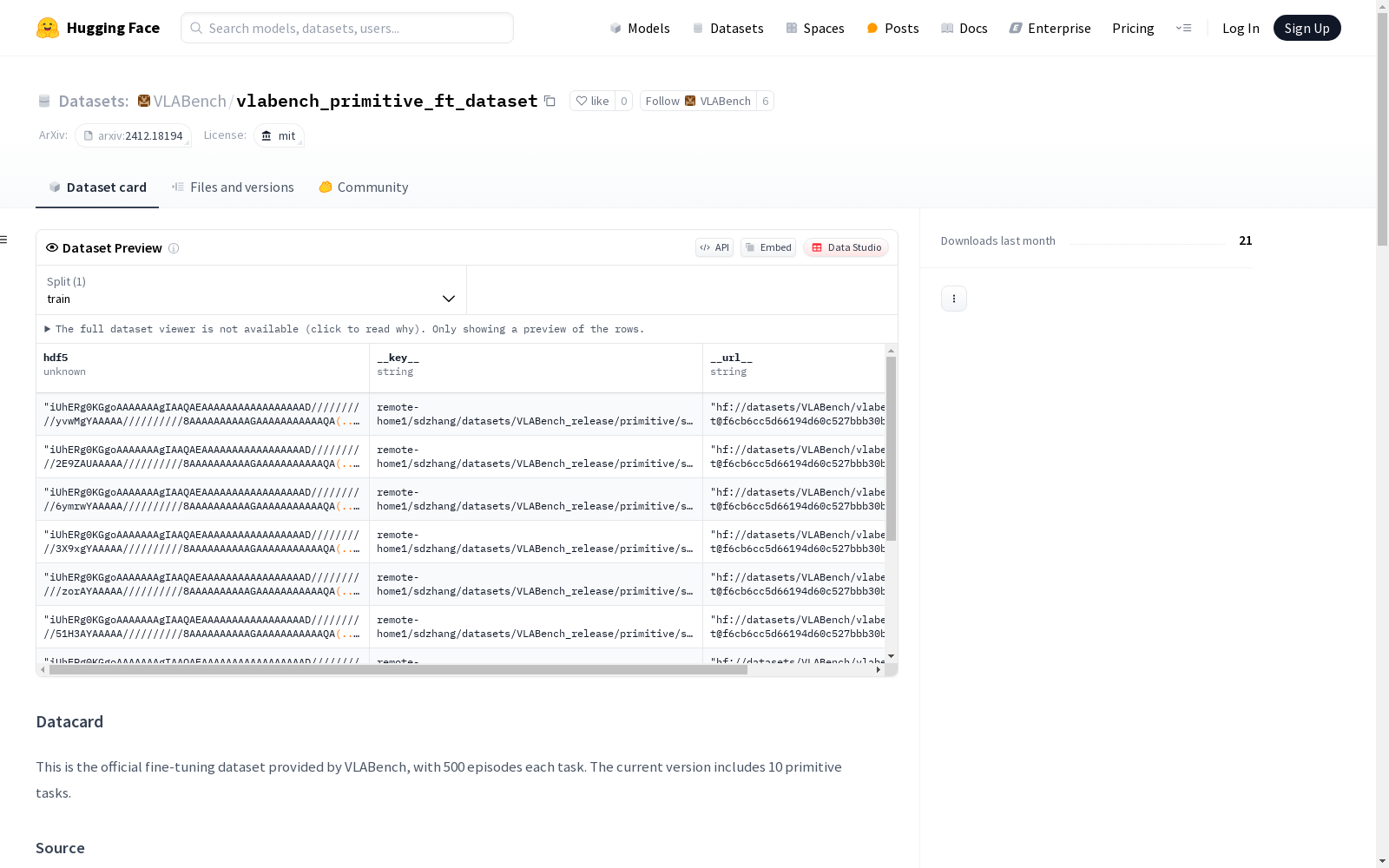Click the table scroll-left arrow
The height and width of the screenshot is (868, 1389).
pyautogui.click(x=43, y=669)
